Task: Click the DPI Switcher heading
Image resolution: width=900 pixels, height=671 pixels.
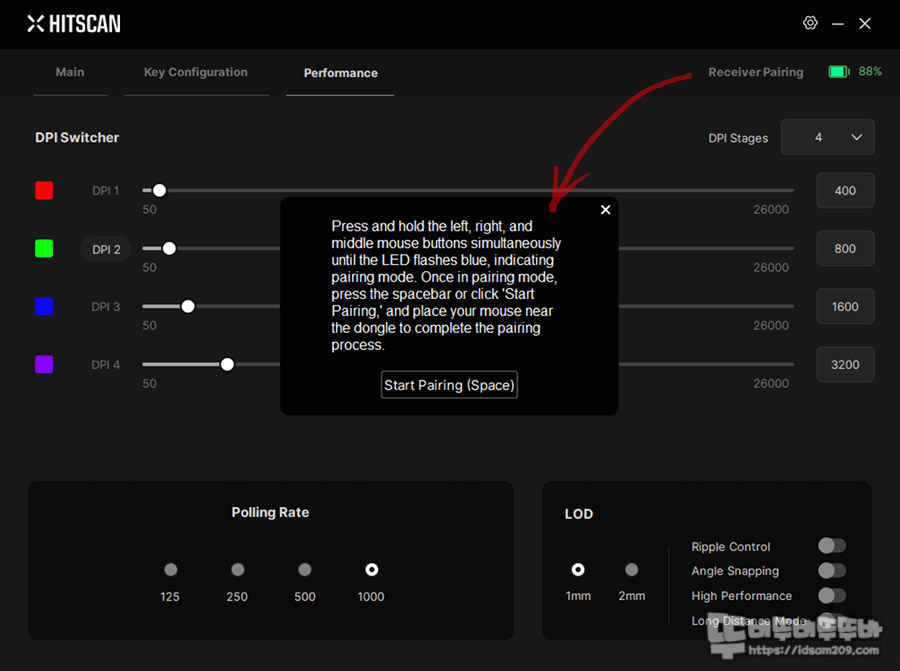Action: coord(77,138)
